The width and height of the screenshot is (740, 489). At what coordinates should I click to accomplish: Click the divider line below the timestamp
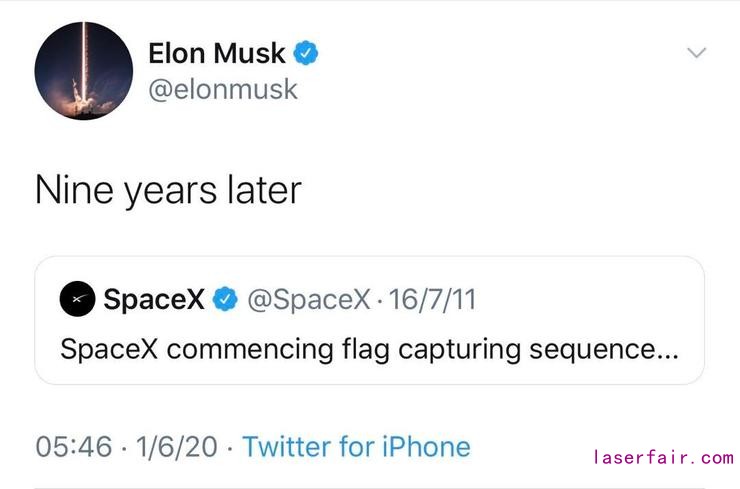click(x=370, y=488)
